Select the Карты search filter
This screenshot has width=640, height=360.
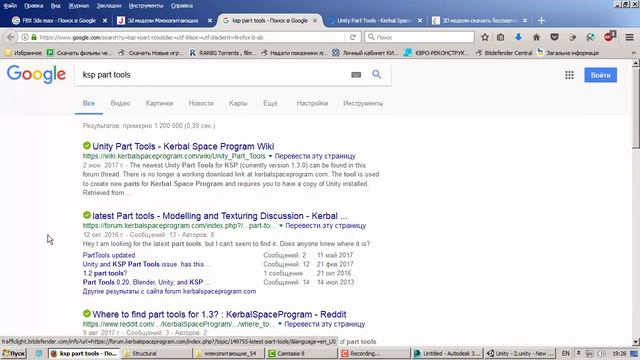tap(238, 103)
